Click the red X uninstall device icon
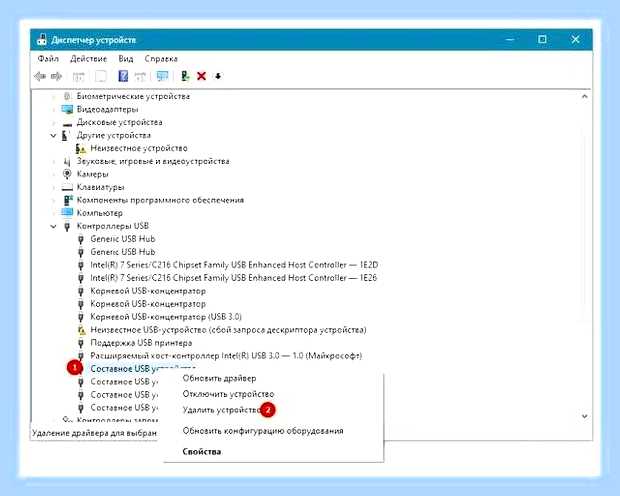This screenshot has width=620, height=496. (202, 76)
